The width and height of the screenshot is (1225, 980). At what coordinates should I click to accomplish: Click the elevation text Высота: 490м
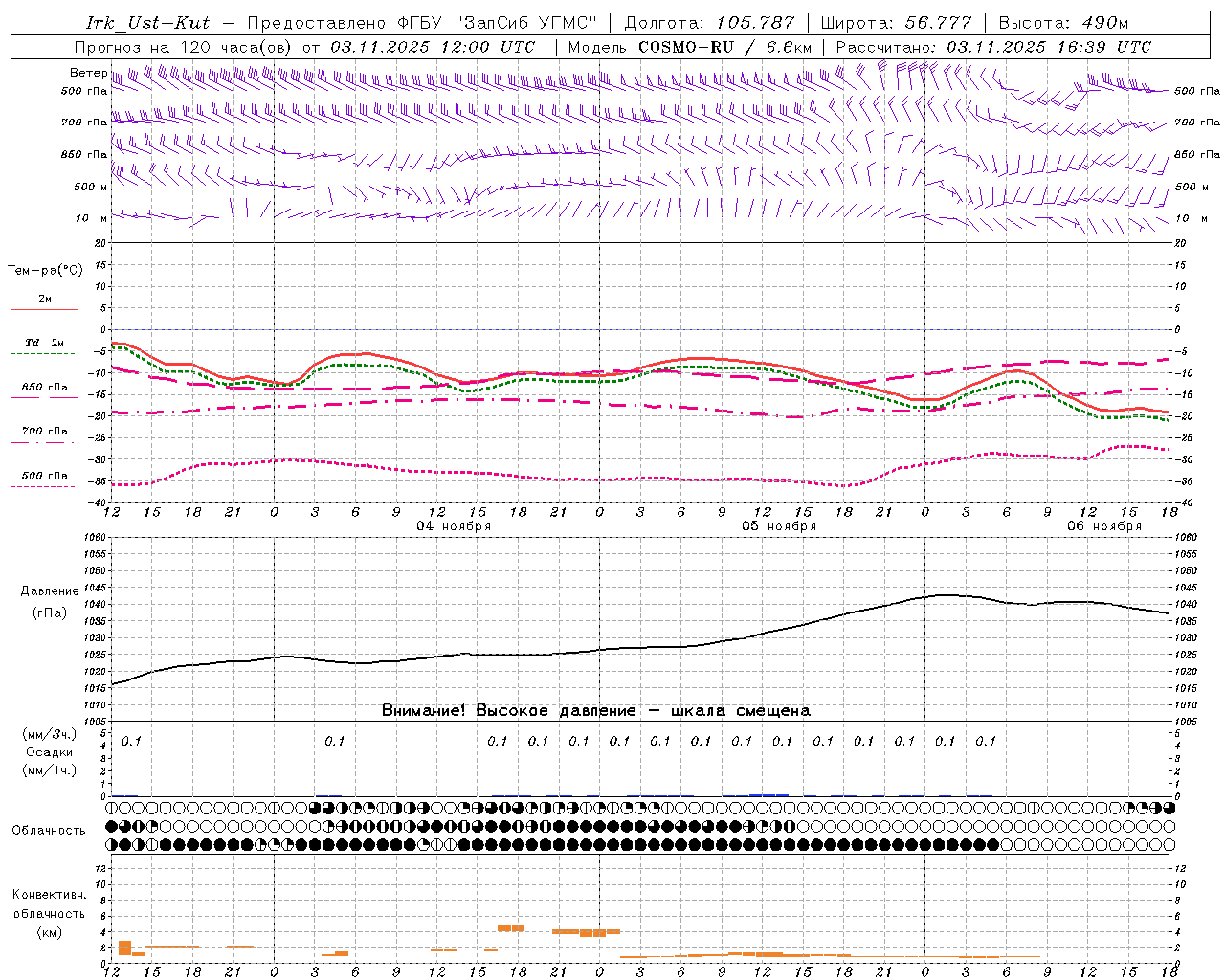click(1063, 23)
